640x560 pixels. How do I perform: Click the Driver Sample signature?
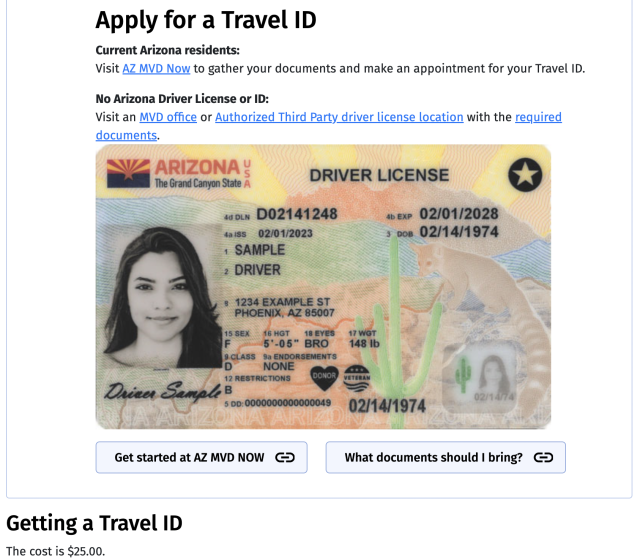click(x=162, y=391)
